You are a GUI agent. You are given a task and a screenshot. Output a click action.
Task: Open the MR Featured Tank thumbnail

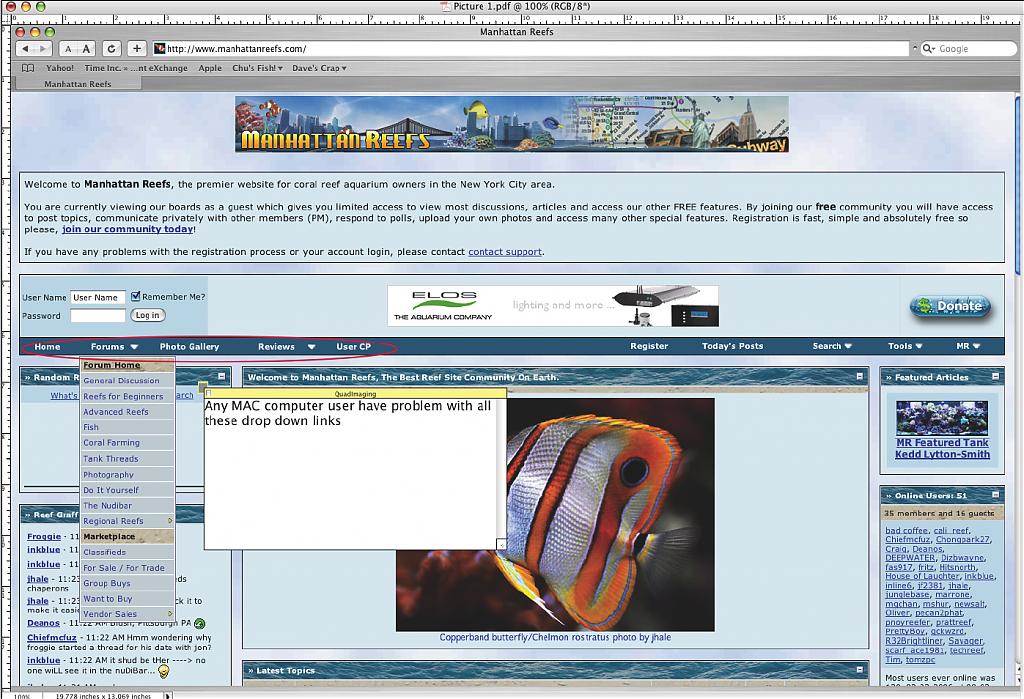point(941,418)
